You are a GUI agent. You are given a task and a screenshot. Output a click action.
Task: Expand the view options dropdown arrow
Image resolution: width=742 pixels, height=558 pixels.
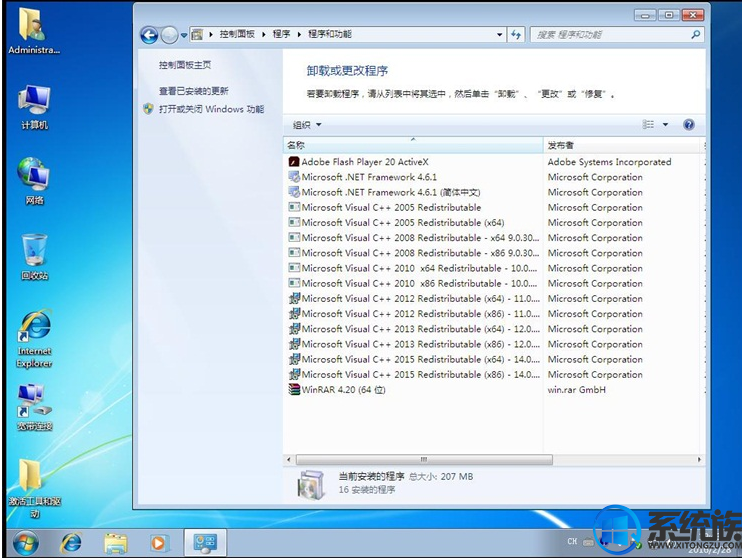[x=665, y=124]
